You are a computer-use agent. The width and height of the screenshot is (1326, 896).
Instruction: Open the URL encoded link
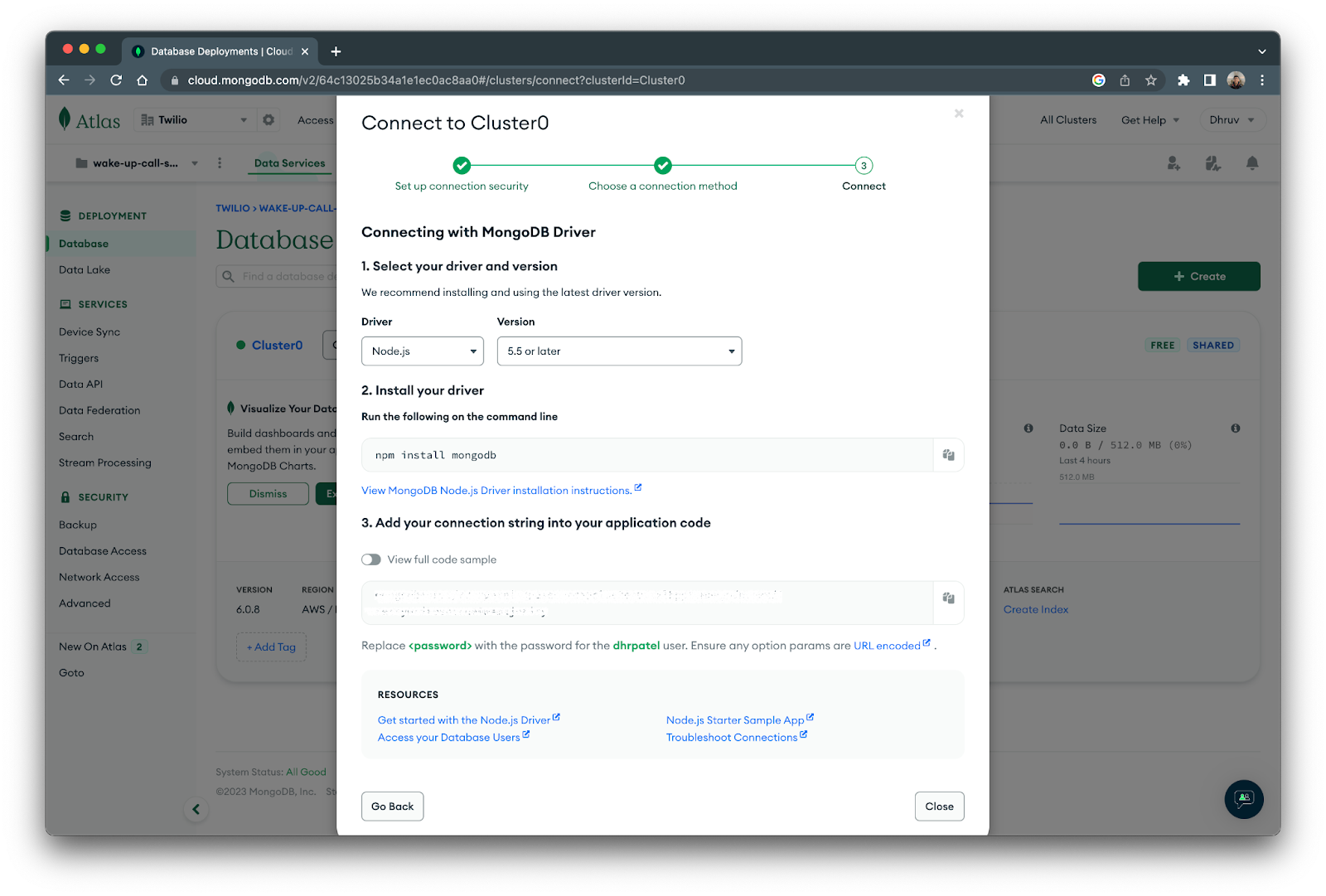892,646
